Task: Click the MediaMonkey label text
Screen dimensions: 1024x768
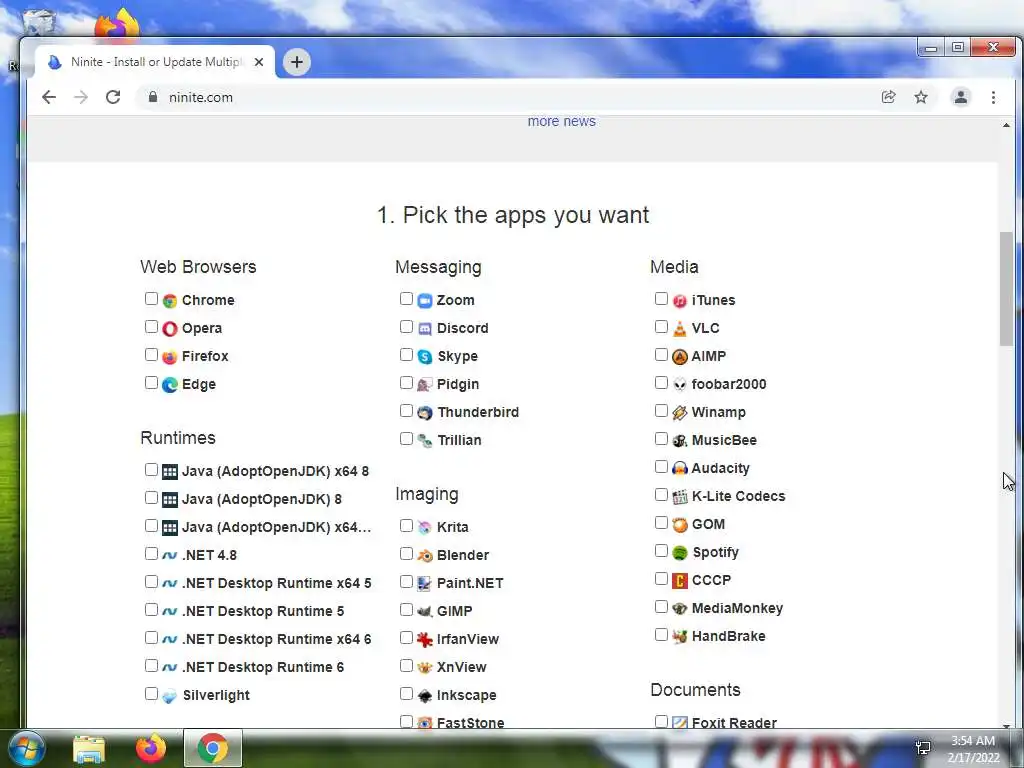Action: (x=737, y=609)
